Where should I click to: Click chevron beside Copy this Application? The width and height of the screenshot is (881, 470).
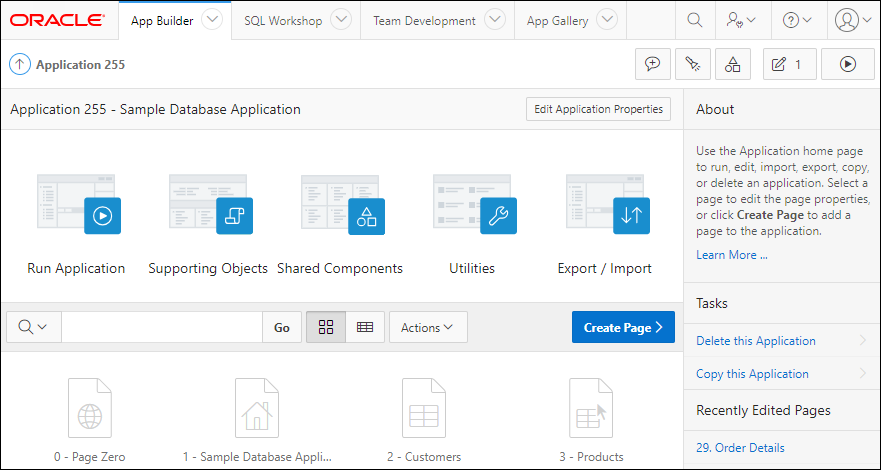(863, 373)
